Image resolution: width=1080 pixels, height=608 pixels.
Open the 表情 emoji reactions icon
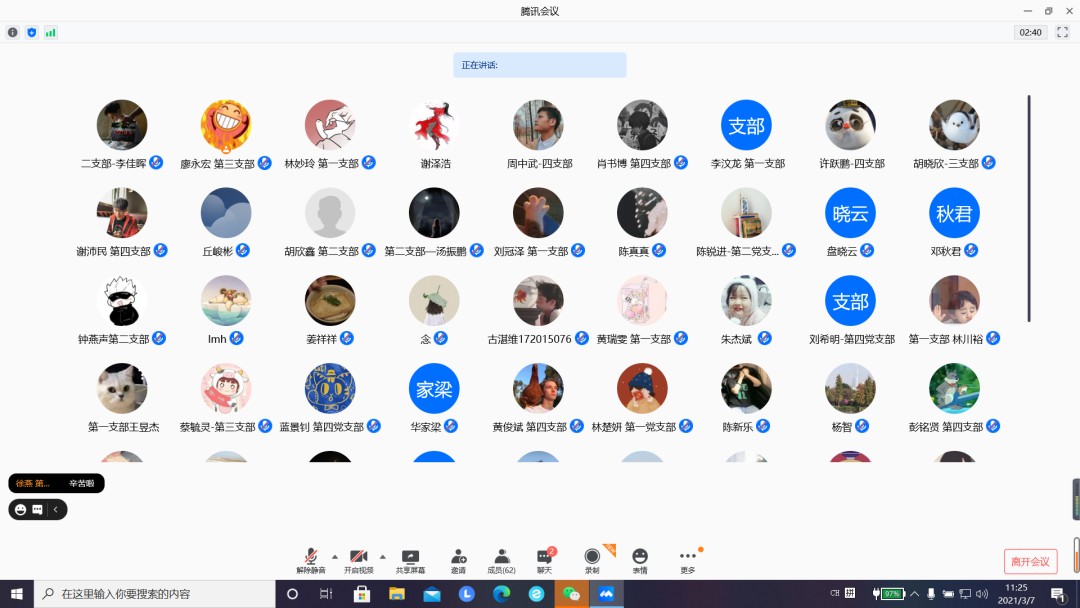[640, 559]
